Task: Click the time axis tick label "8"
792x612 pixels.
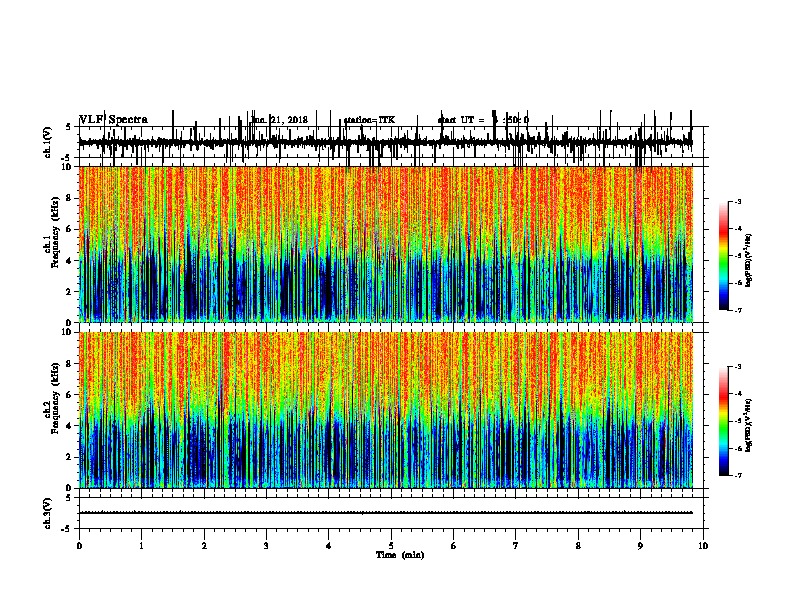Action: tap(578, 546)
